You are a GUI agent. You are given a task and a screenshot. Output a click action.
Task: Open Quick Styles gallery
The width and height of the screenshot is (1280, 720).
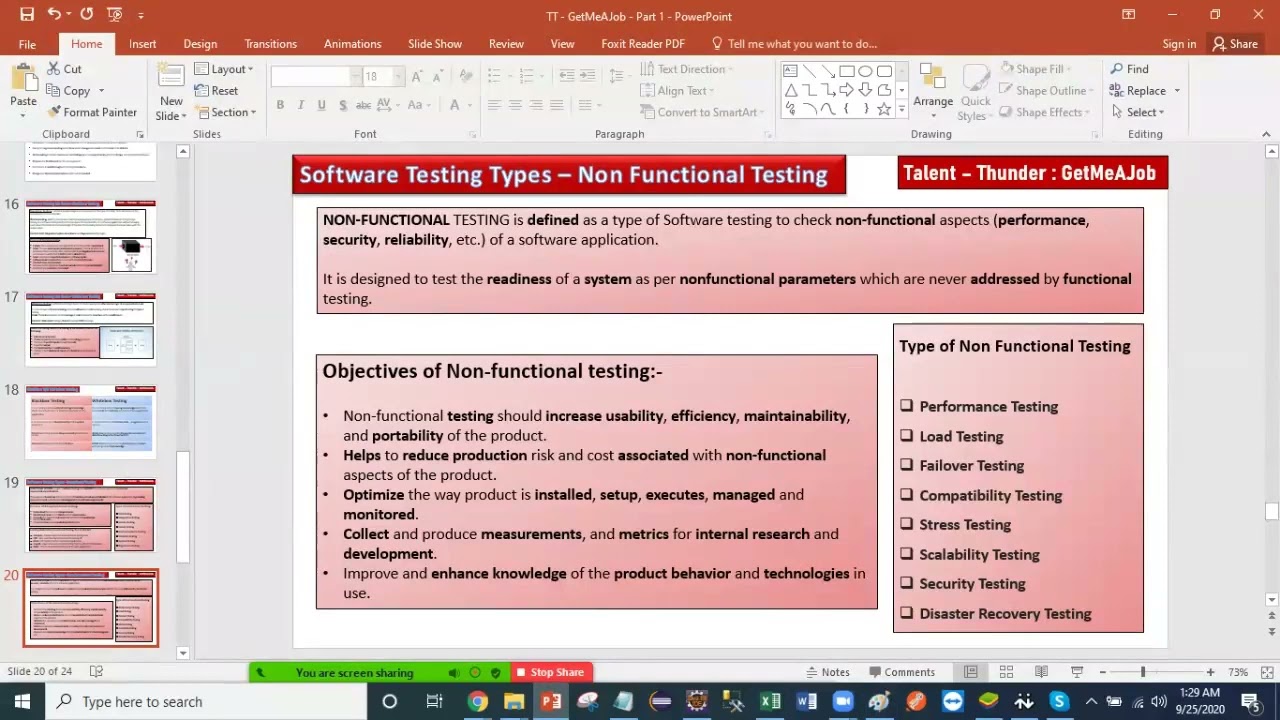(975, 92)
